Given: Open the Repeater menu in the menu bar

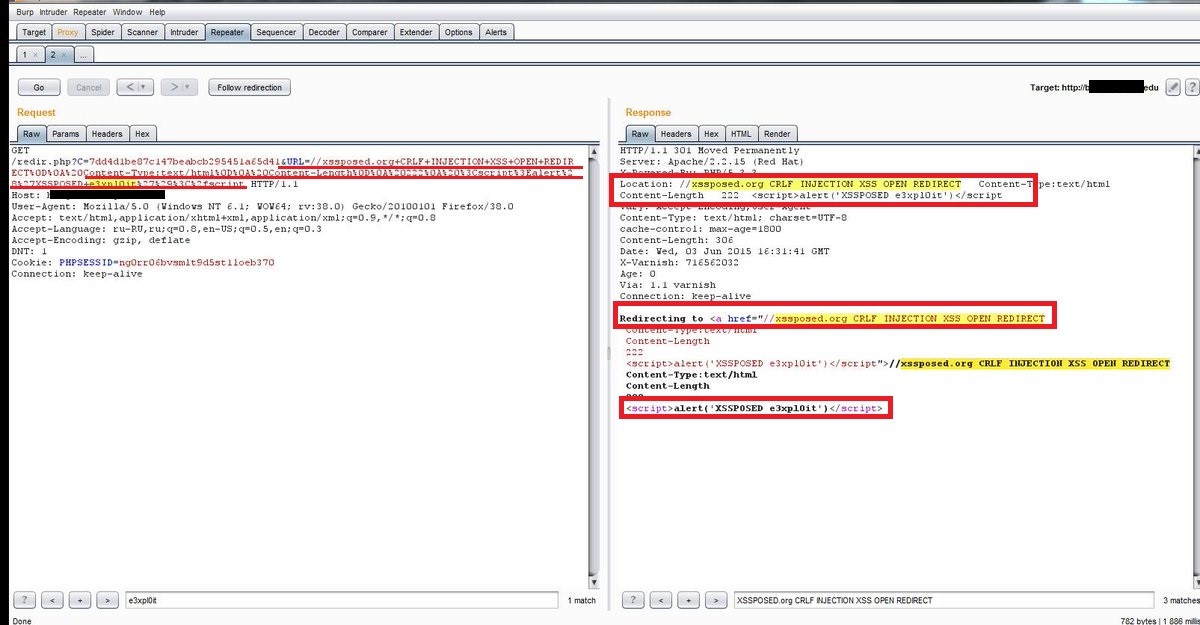Looking at the screenshot, I should [x=89, y=12].
